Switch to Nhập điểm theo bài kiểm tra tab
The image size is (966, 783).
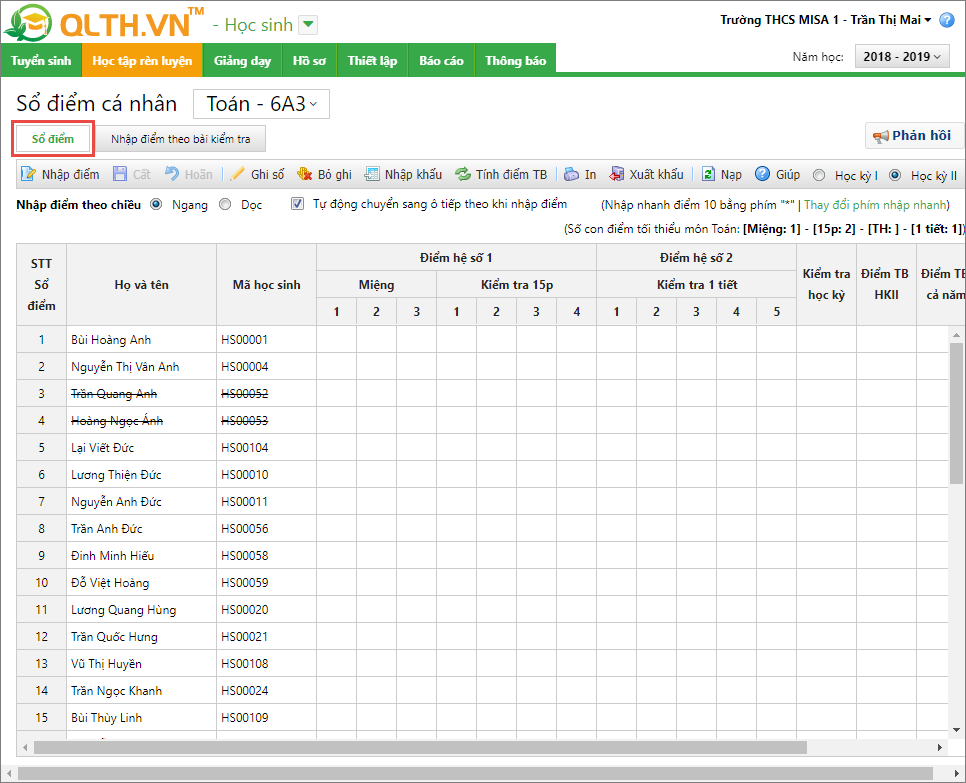pyautogui.click(x=181, y=139)
